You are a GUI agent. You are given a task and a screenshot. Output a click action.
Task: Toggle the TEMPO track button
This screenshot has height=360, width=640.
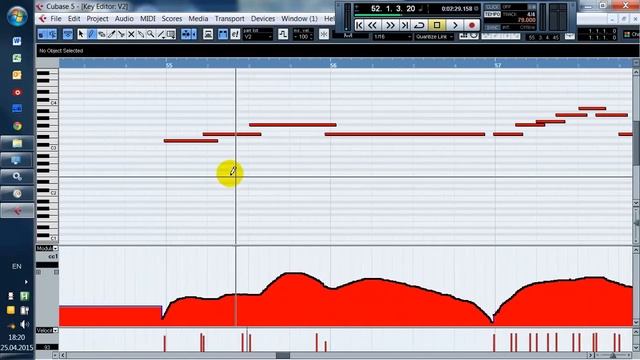pyautogui.click(x=492, y=14)
